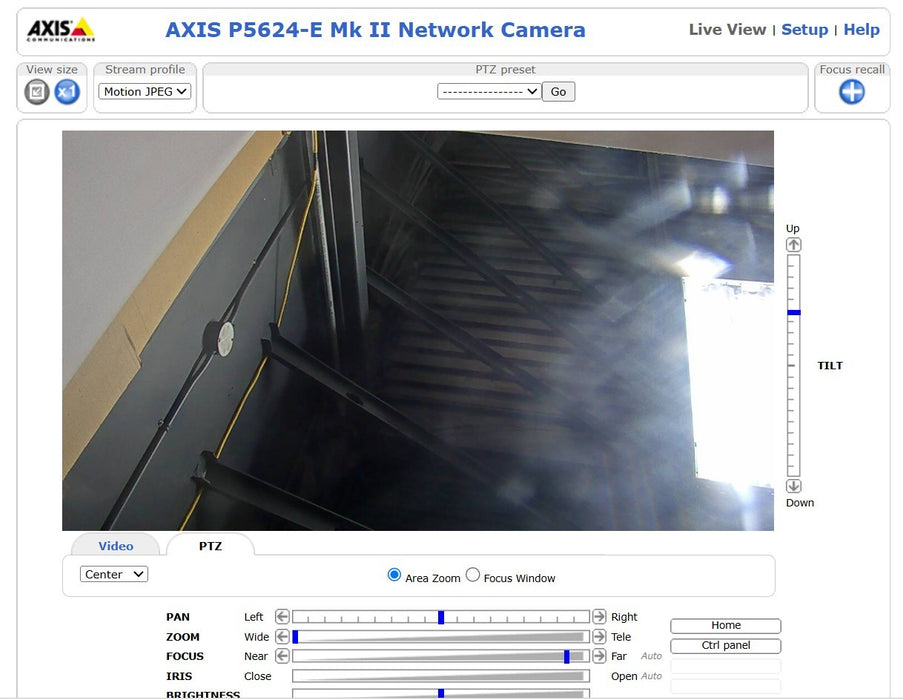
Task: Select the x1 view size icon
Action: 67,92
